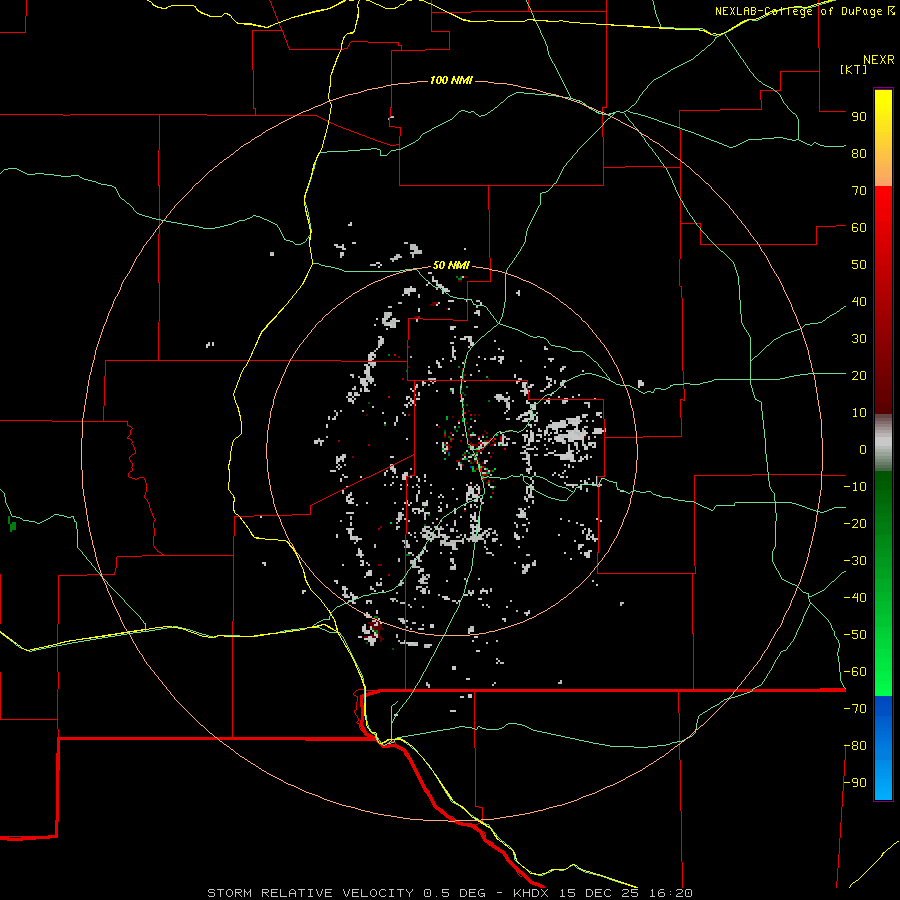
Task: Select "STORM RELATIVE VELOCITY" caption text
Action: click(310, 893)
